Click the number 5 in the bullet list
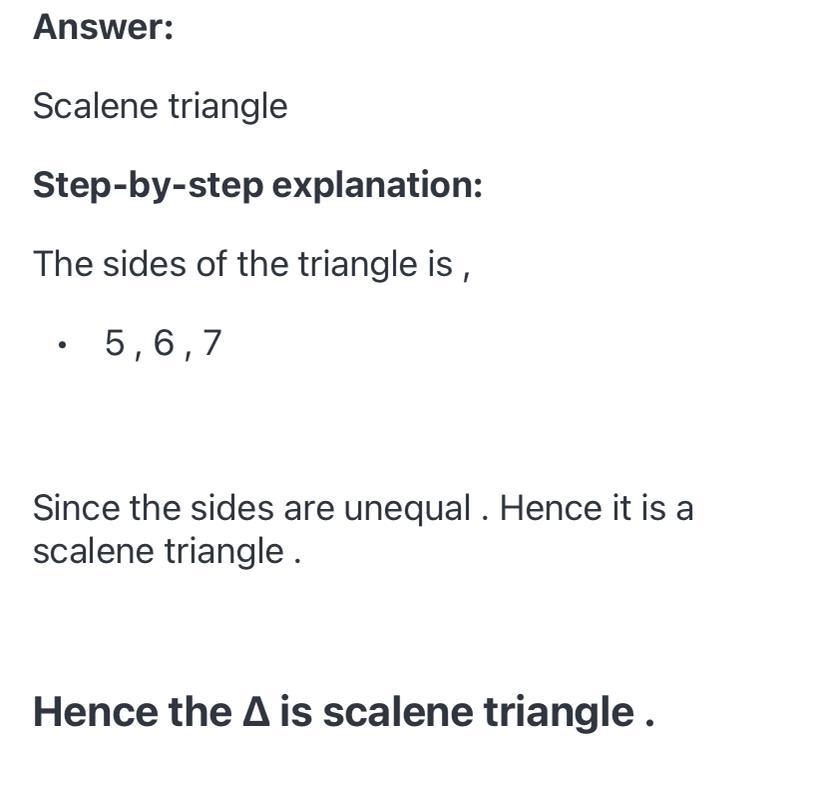 tap(115, 344)
